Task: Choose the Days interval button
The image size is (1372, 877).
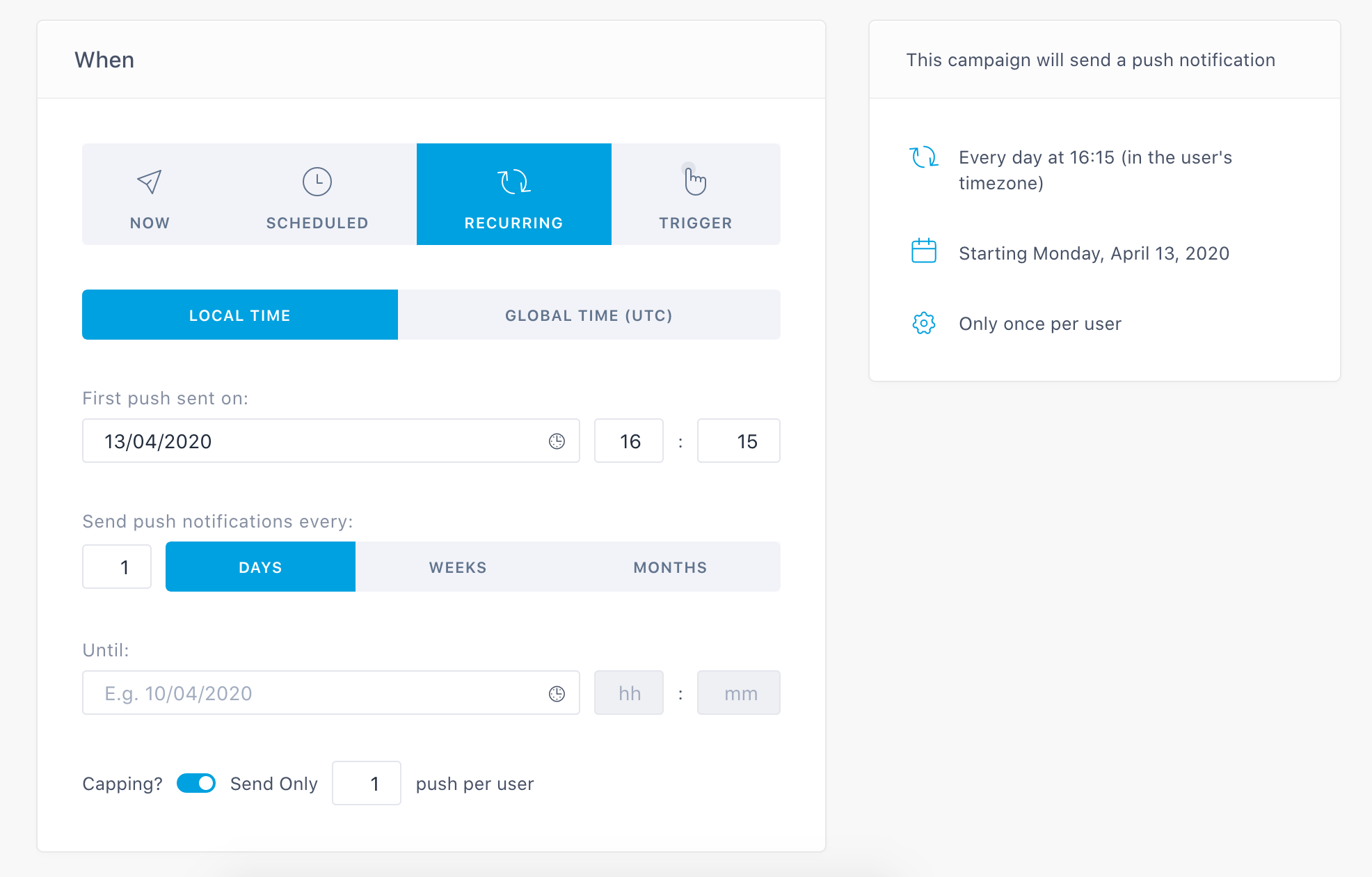Action: coord(260,567)
